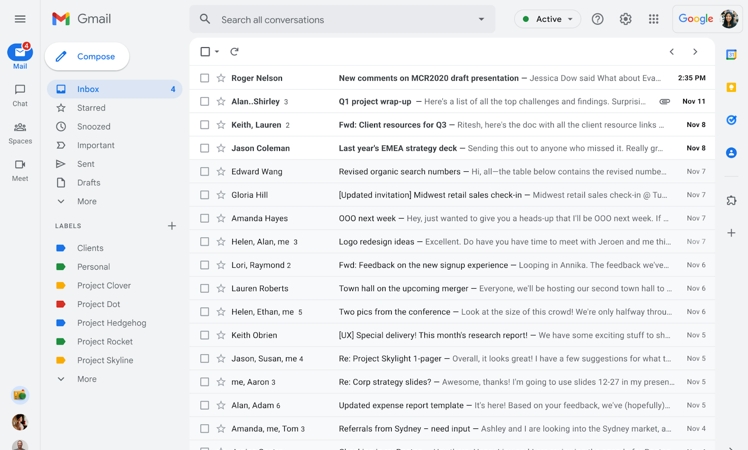Screen dimensions: 748x450
Task: Open Spaces in the left rail
Action: pos(20,133)
